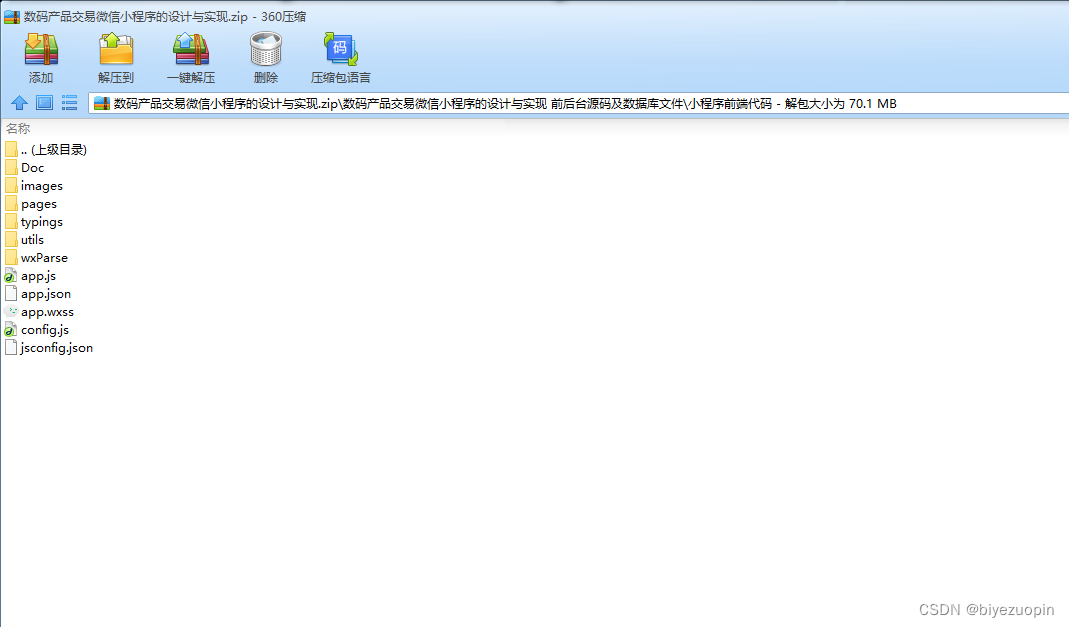Click the config.js file icon
This screenshot has width=1069, height=627.
(11, 330)
